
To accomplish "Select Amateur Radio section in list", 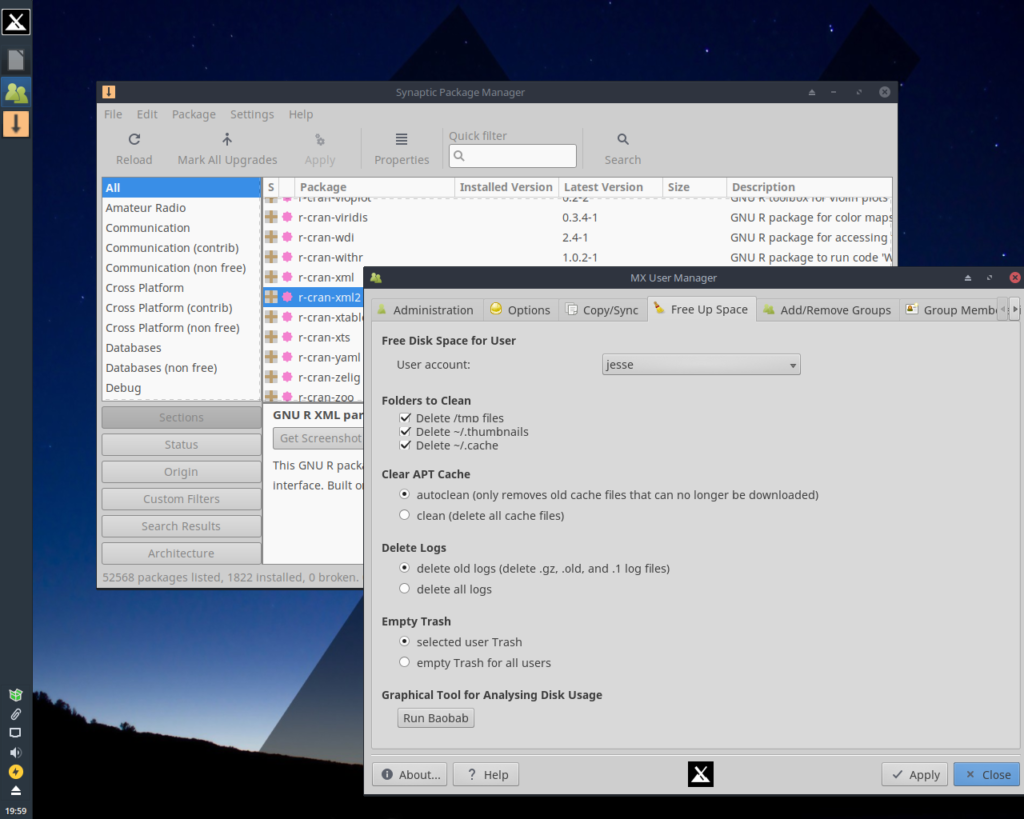I will pos(181,208).
